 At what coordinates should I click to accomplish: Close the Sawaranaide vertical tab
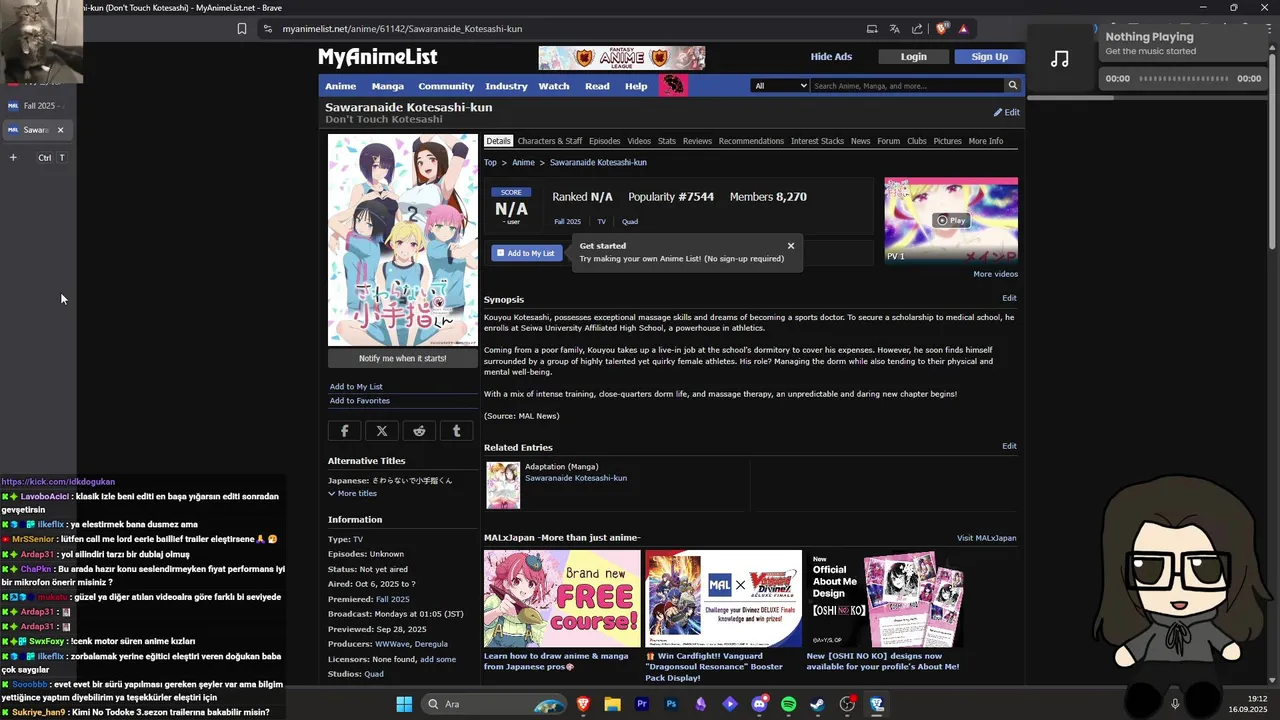[x=60, y=130]
